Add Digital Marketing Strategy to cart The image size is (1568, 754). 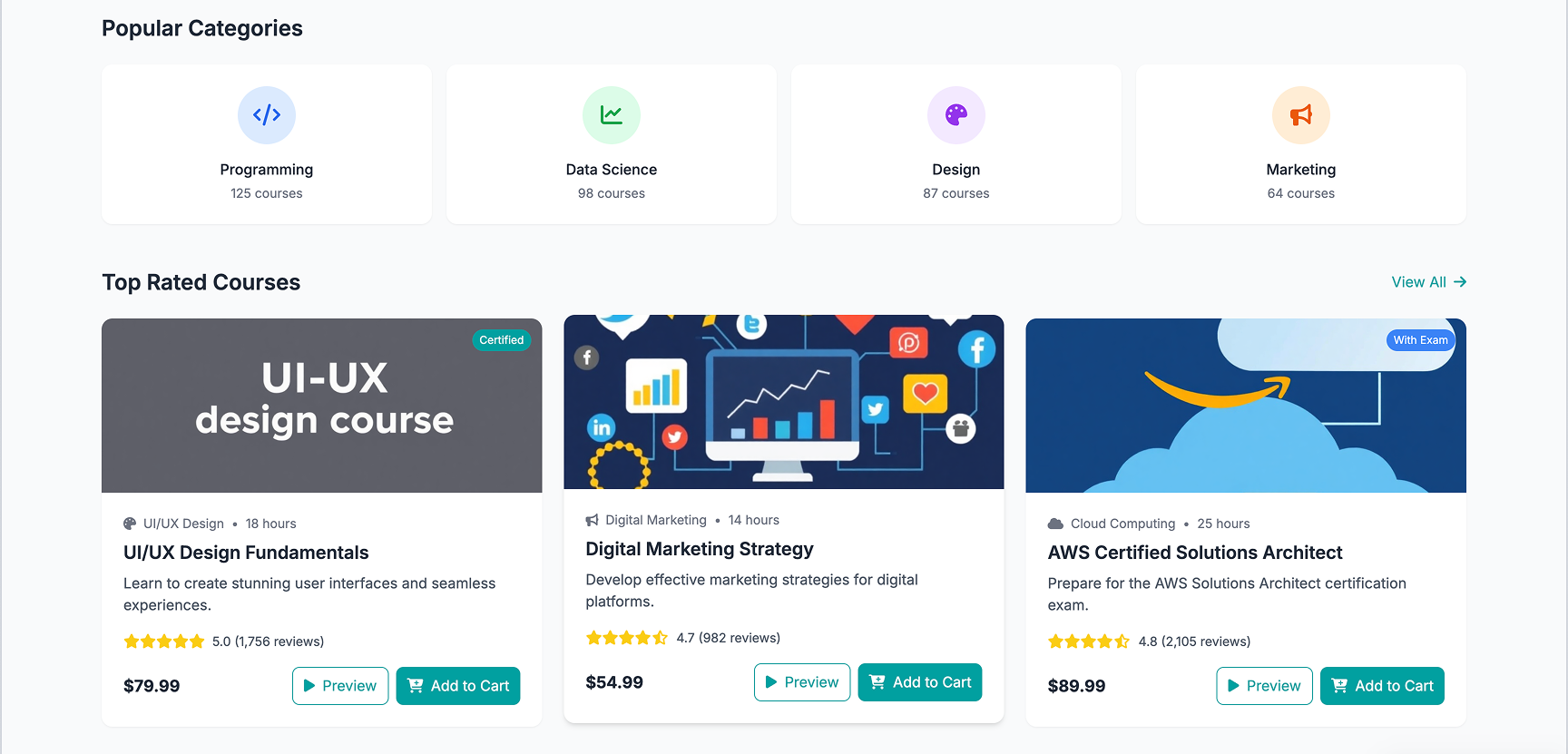point(920,682)
